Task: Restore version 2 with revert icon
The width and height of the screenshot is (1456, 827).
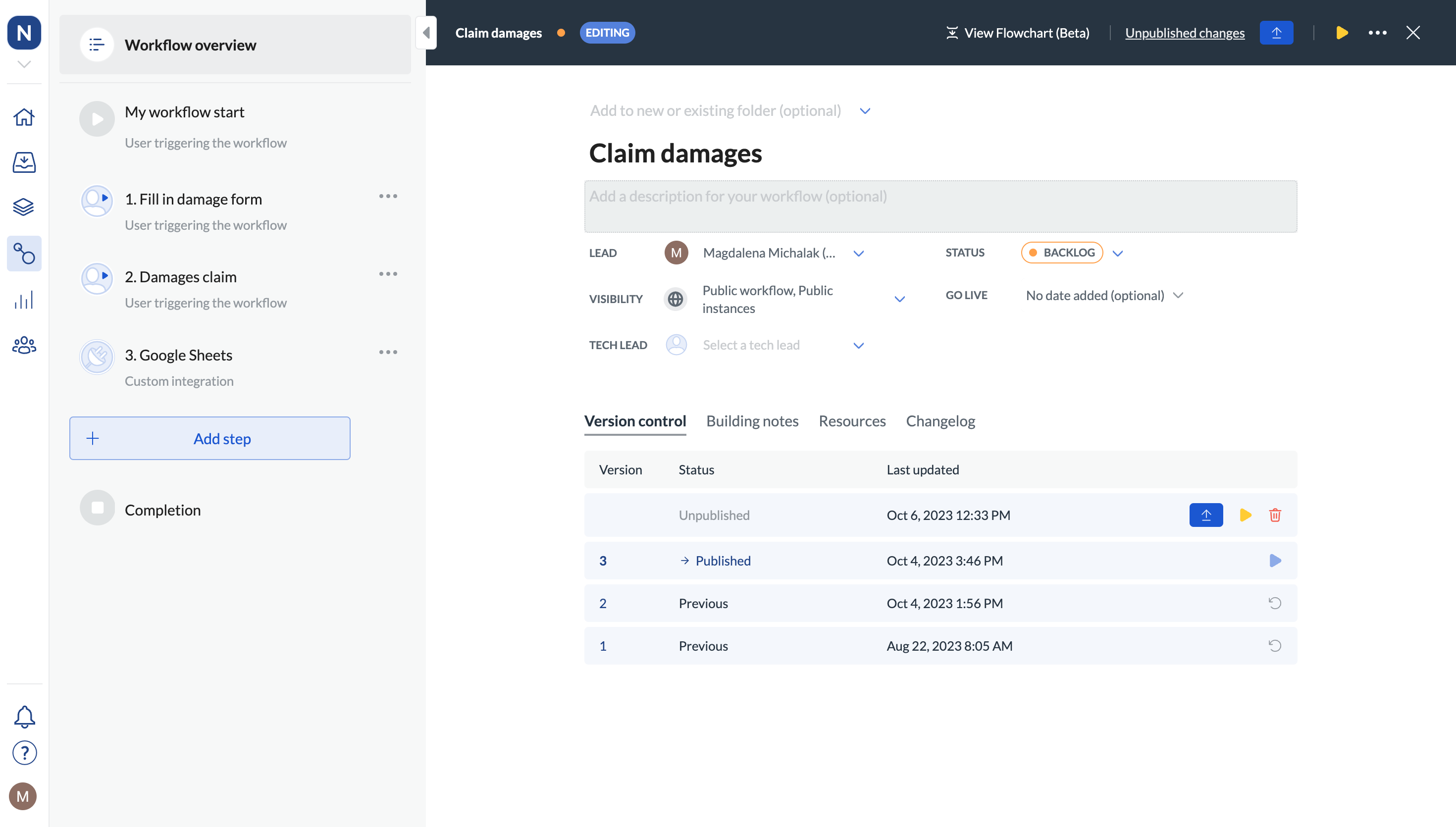Action: pos(1275,603)
